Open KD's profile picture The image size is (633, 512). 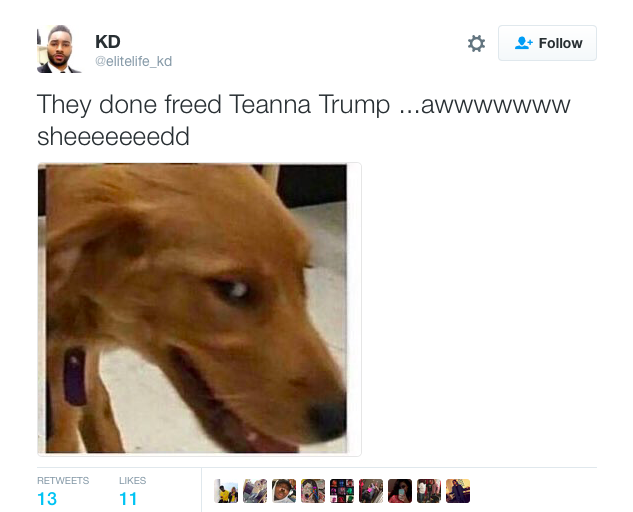pyautogui.click(x=59, y=49)
